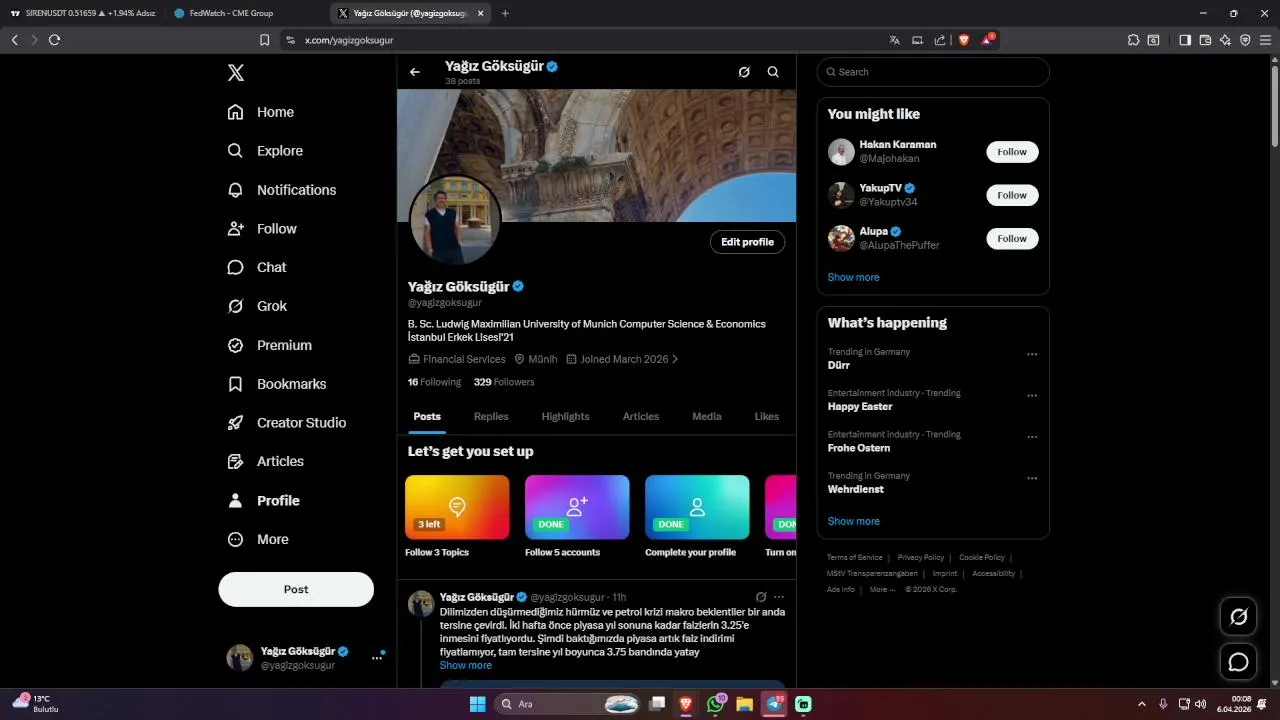Screen dimensions: 1280x720
Task: Open more options for Frohe Ostern trend
Action: coord(1032,437)
